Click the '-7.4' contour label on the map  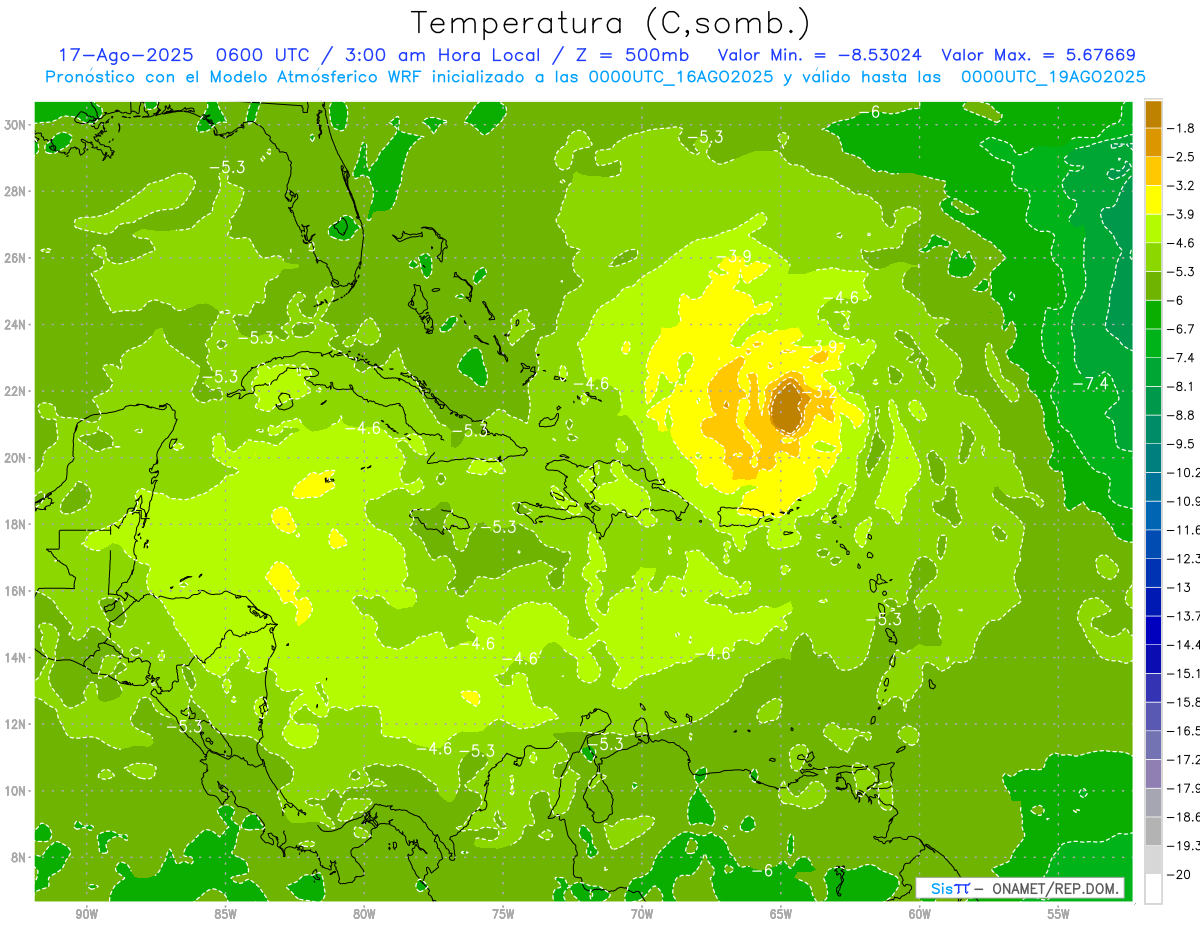[x=1090, y=383]
